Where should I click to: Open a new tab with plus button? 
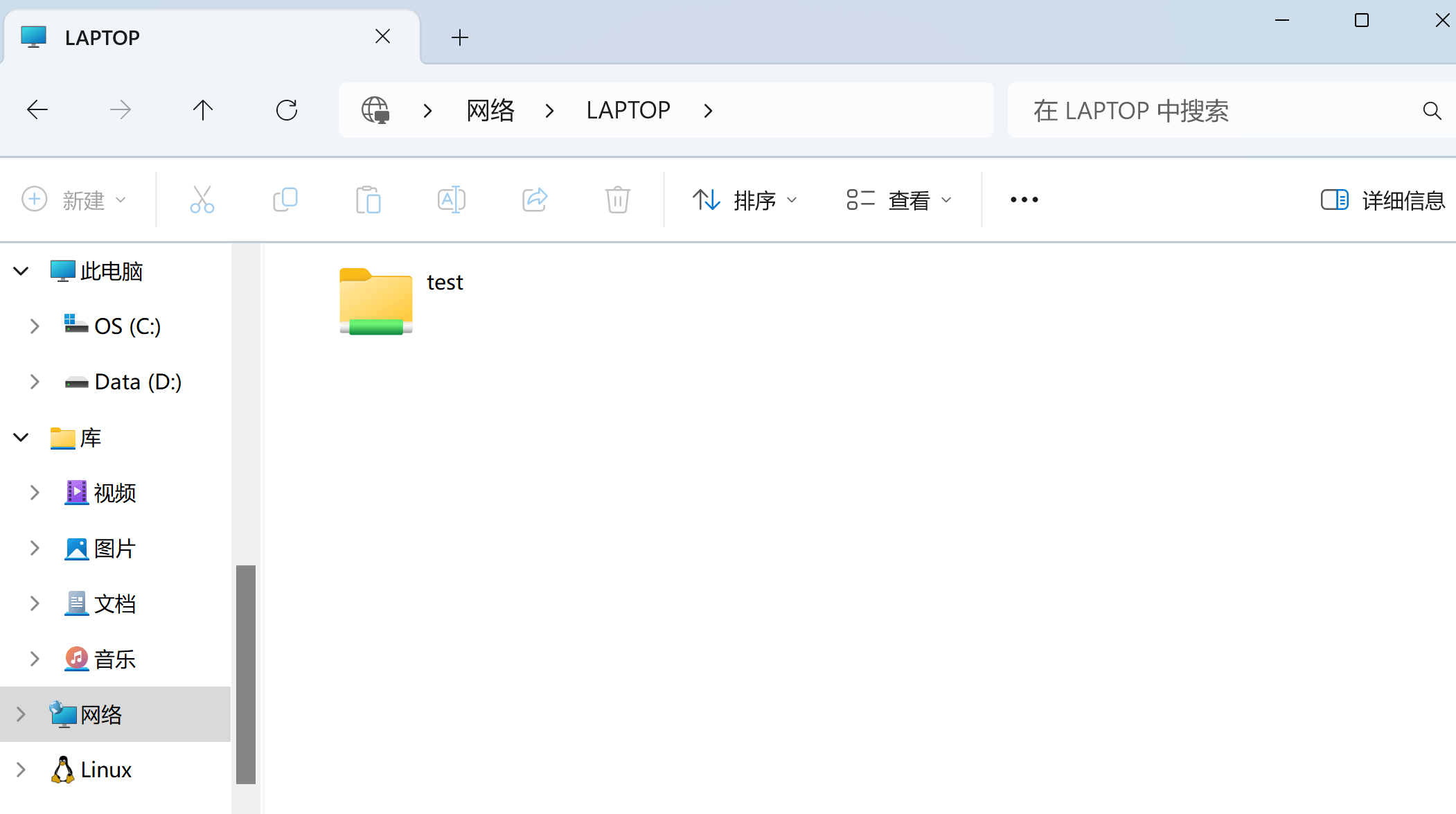tap(459, 37)
